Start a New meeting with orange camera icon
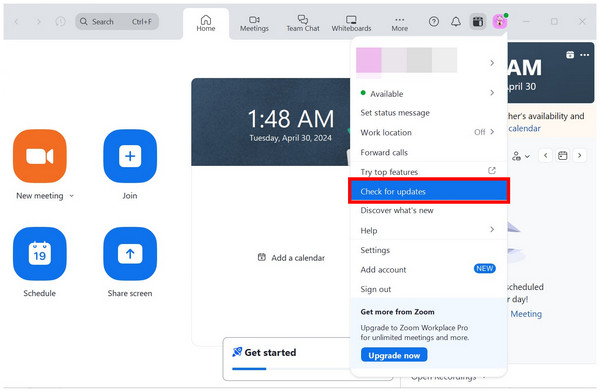The image size is (600, 392). click(x=40, y=156)
